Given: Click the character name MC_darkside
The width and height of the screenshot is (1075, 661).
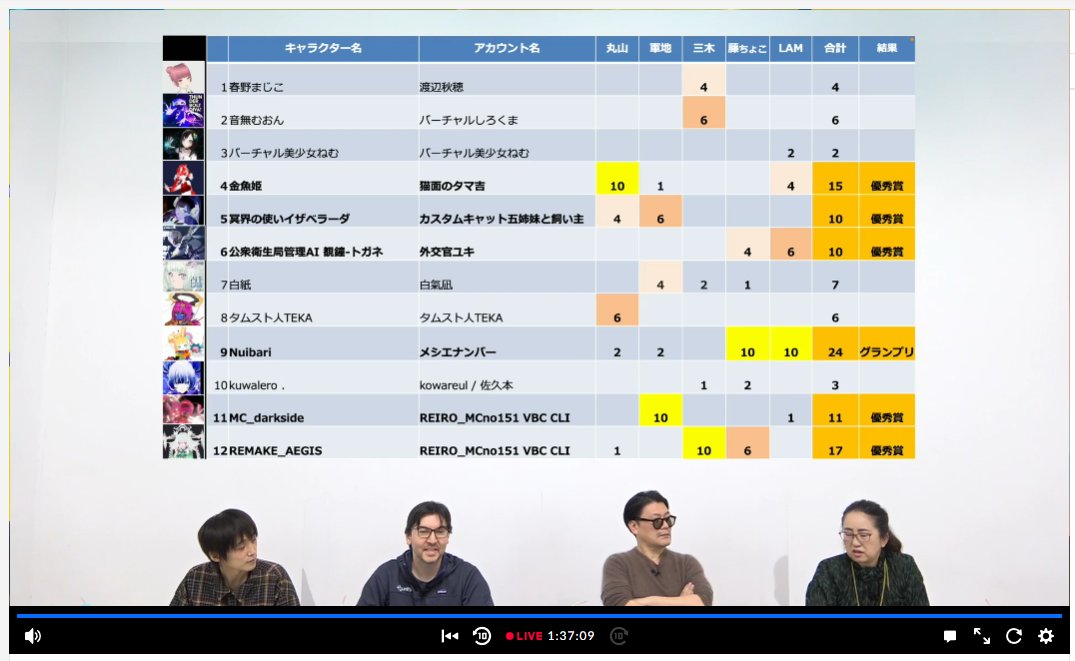Looking at the screenshot, I should pos(267,418).
